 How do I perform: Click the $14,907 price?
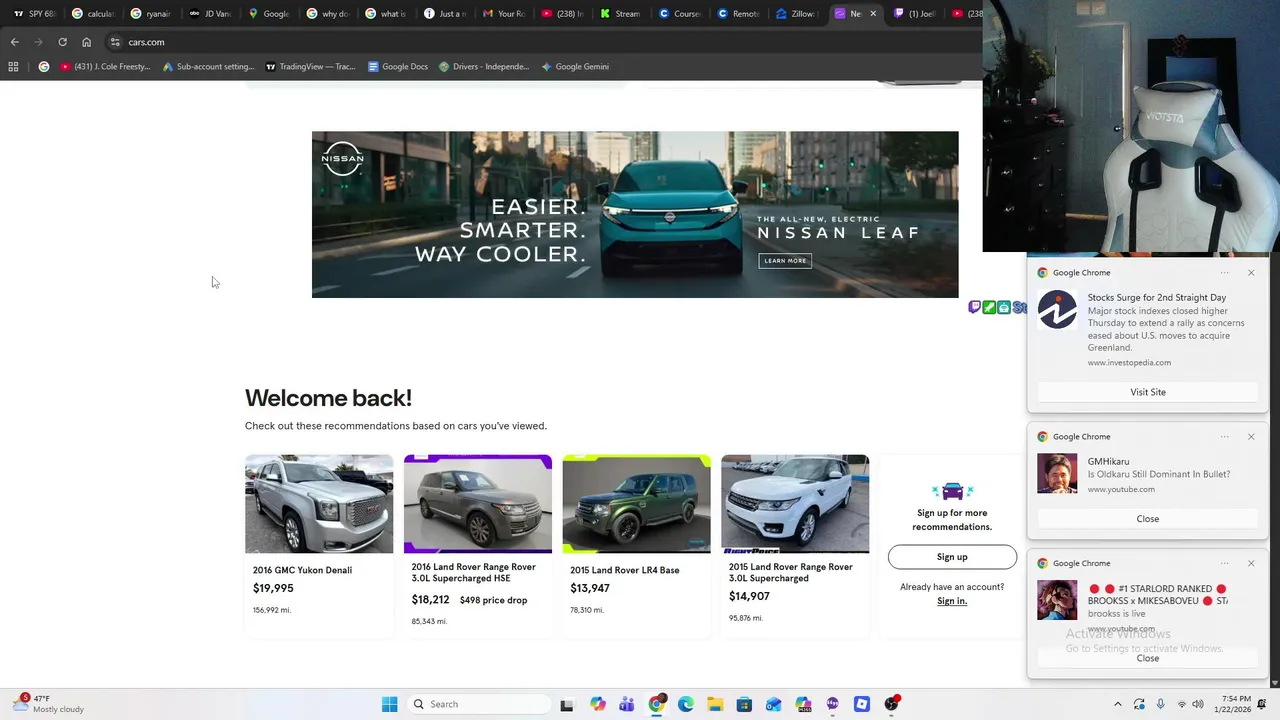tap(749, 596)
